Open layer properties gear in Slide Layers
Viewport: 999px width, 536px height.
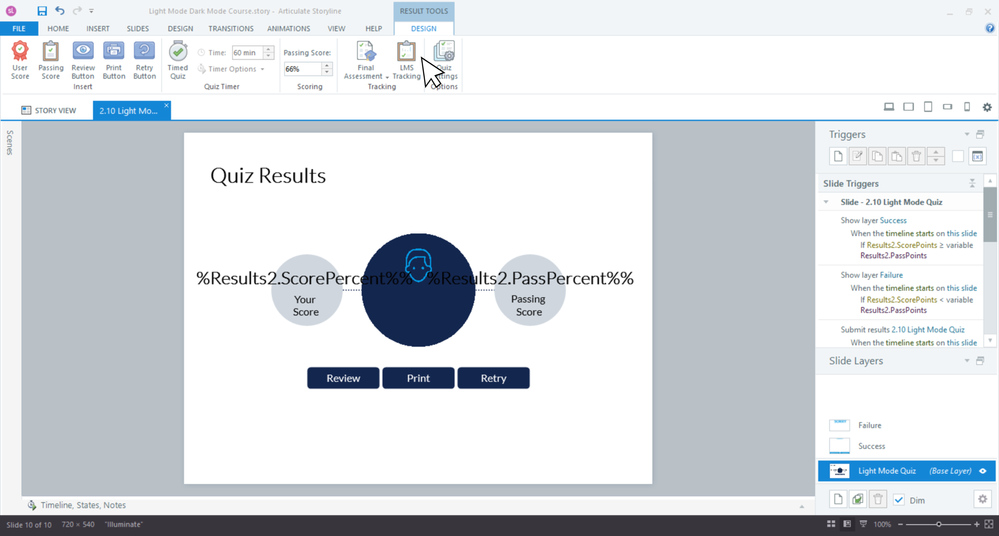[x=982, y=499]
